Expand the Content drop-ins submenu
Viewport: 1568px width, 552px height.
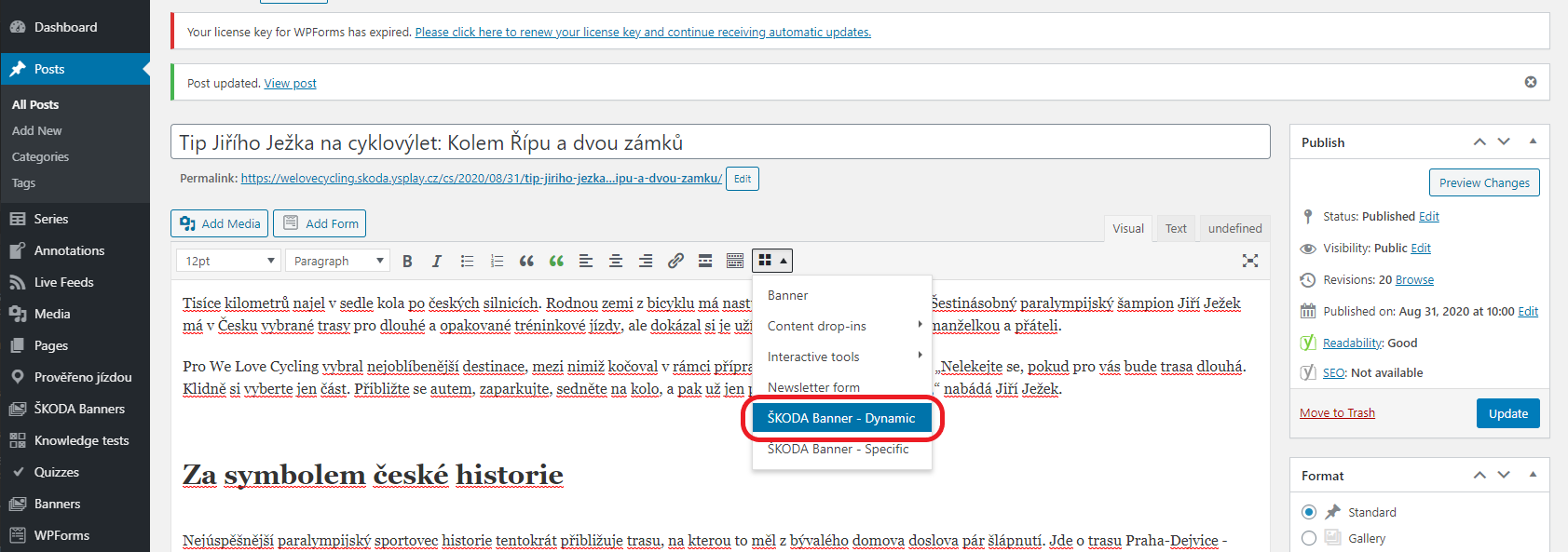tap(842, 326)
